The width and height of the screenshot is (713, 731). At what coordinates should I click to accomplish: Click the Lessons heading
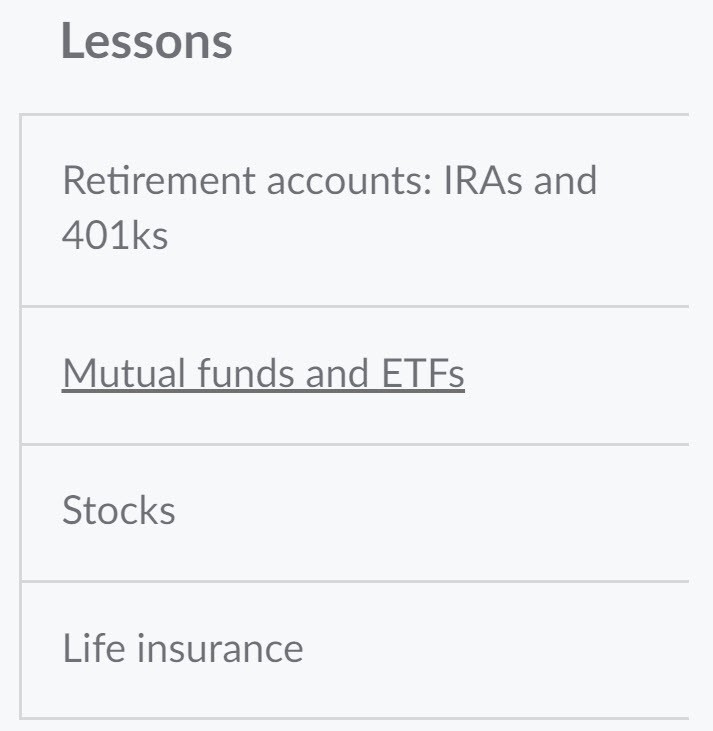[147, 42]
